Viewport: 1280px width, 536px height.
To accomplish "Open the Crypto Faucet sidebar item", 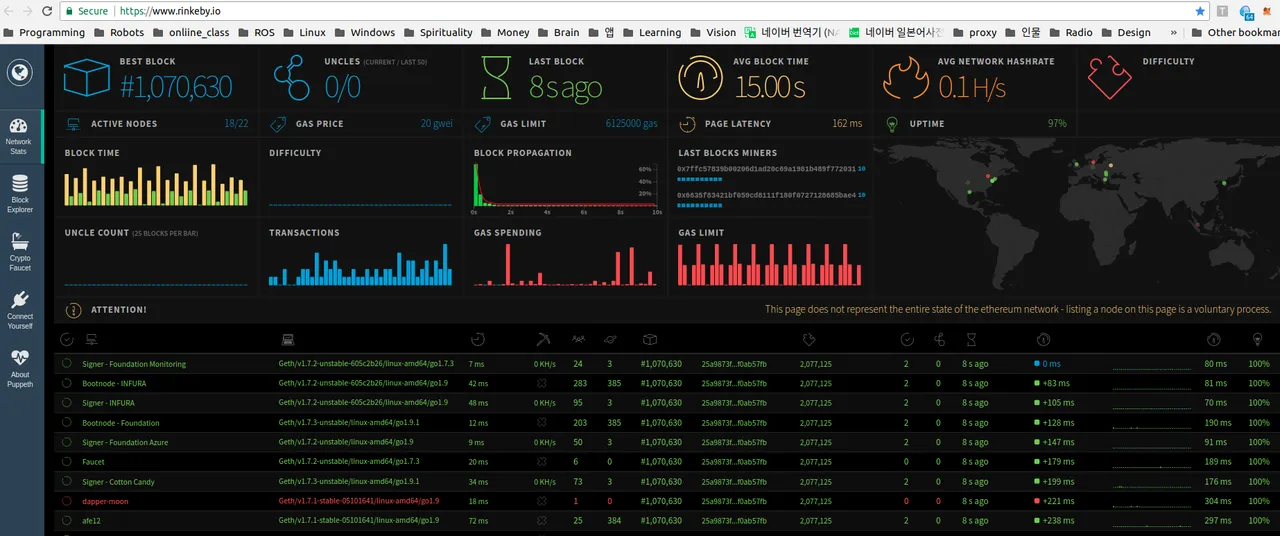I will pos(20,251).
